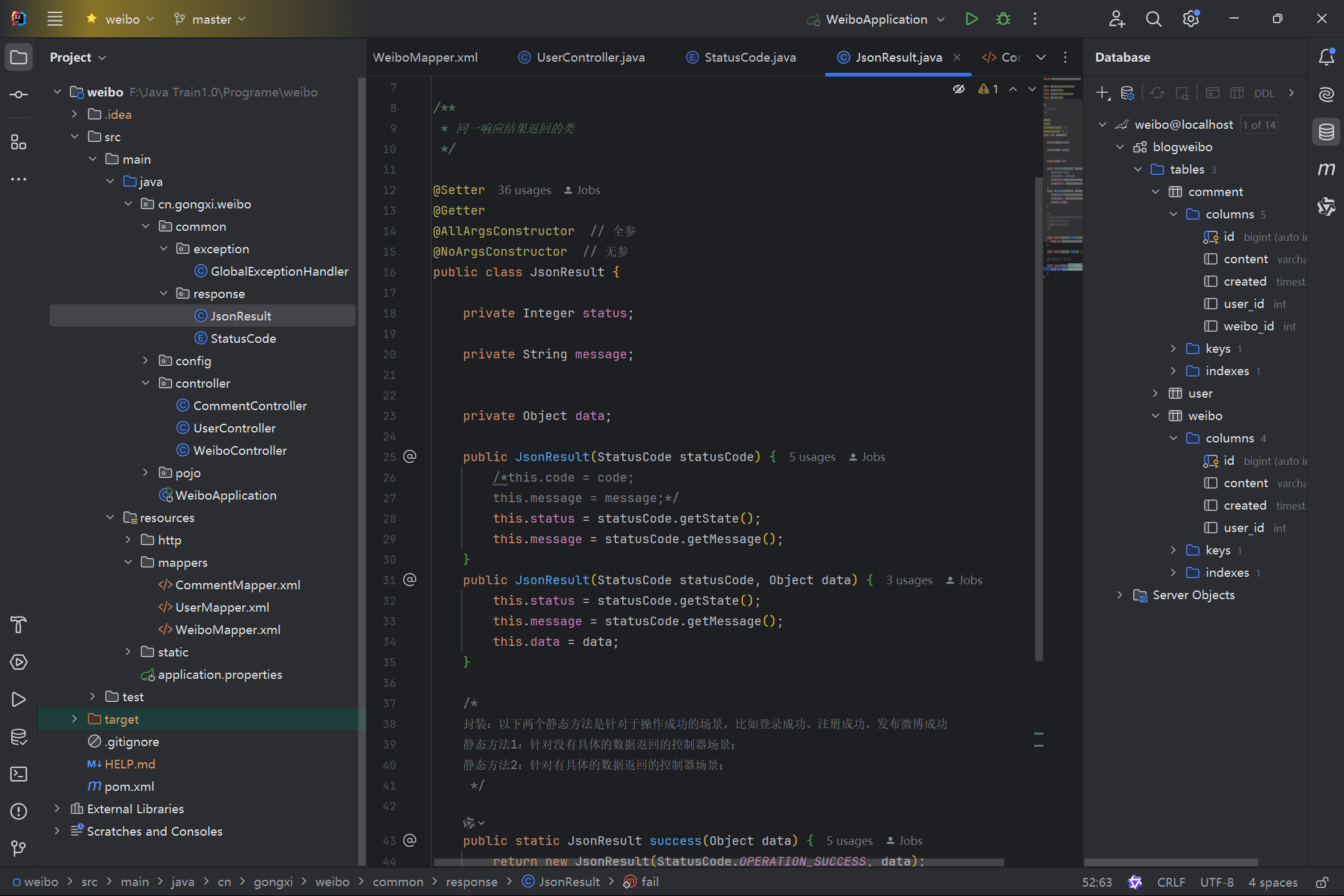This screenshot has width=1344, height=896.
Task: Open the Problems tool window
Action: pos(19,811)
